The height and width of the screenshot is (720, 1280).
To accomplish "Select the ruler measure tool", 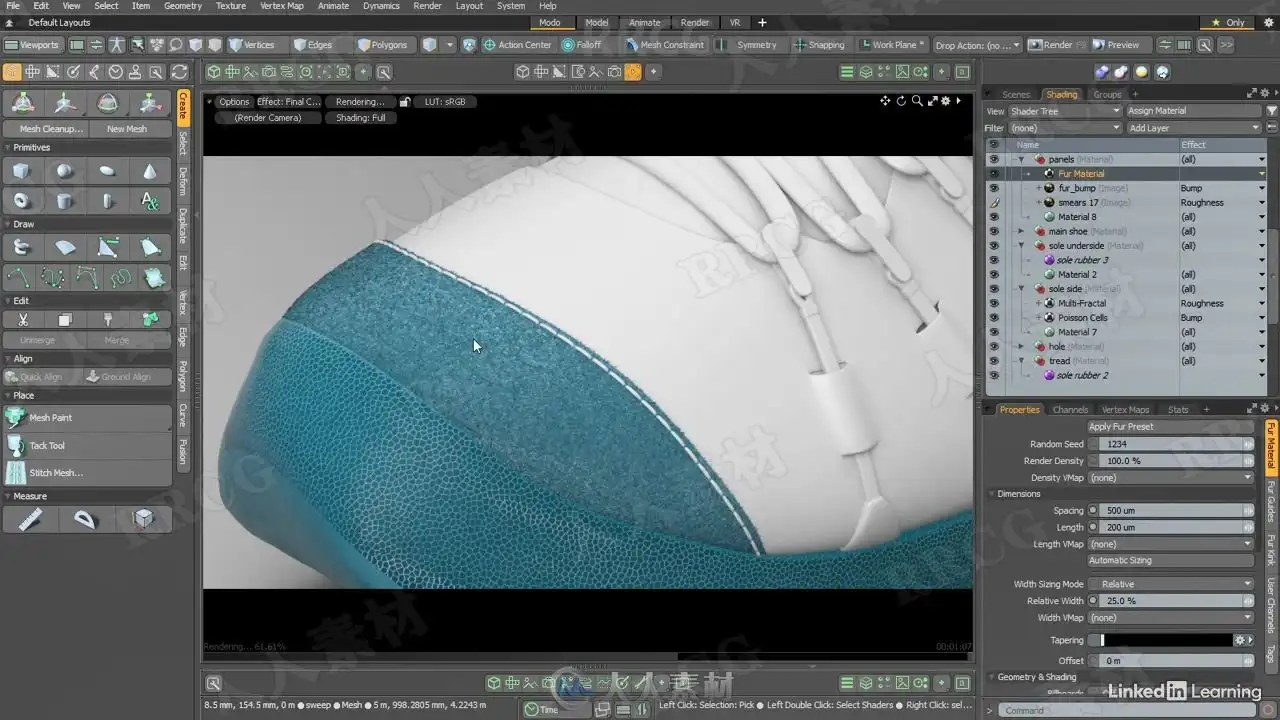I will [30, 519].
